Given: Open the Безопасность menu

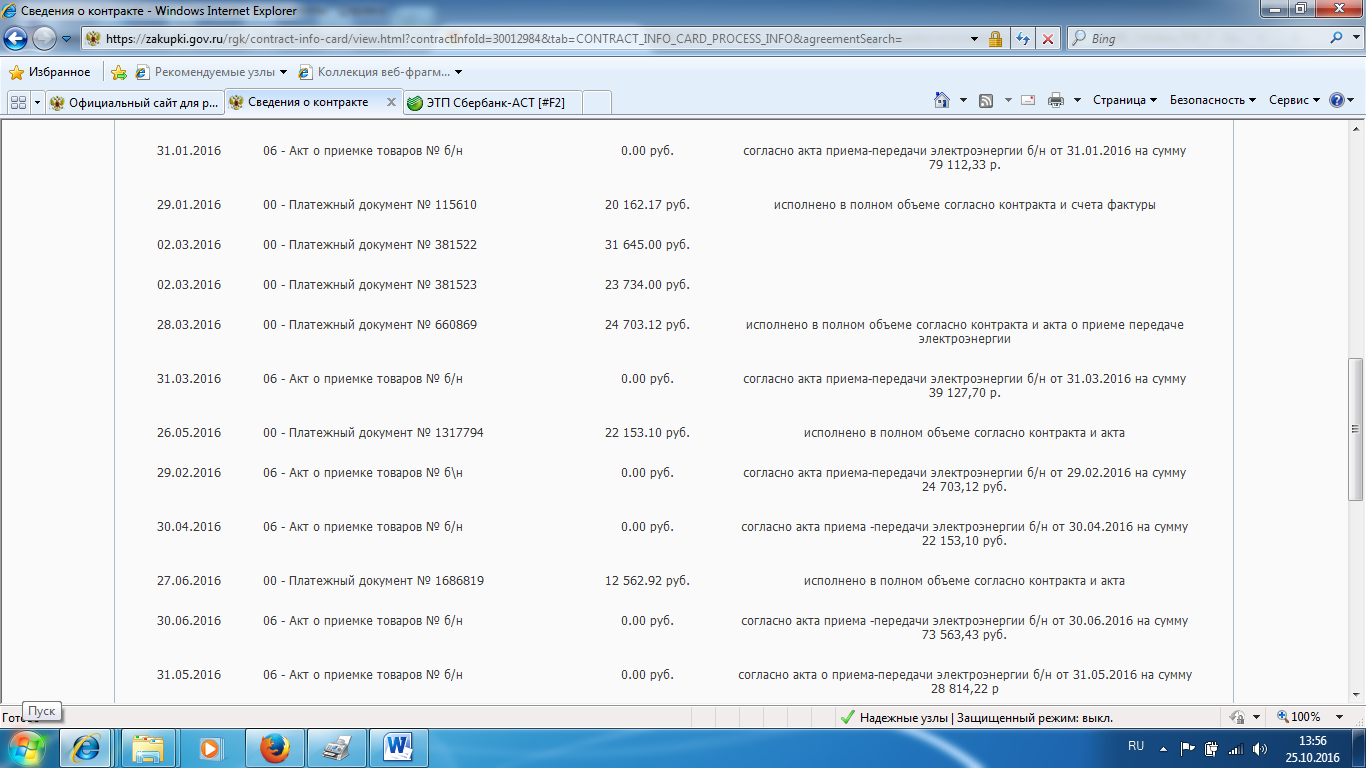Looking at the screenshot, I should 1213,100.
